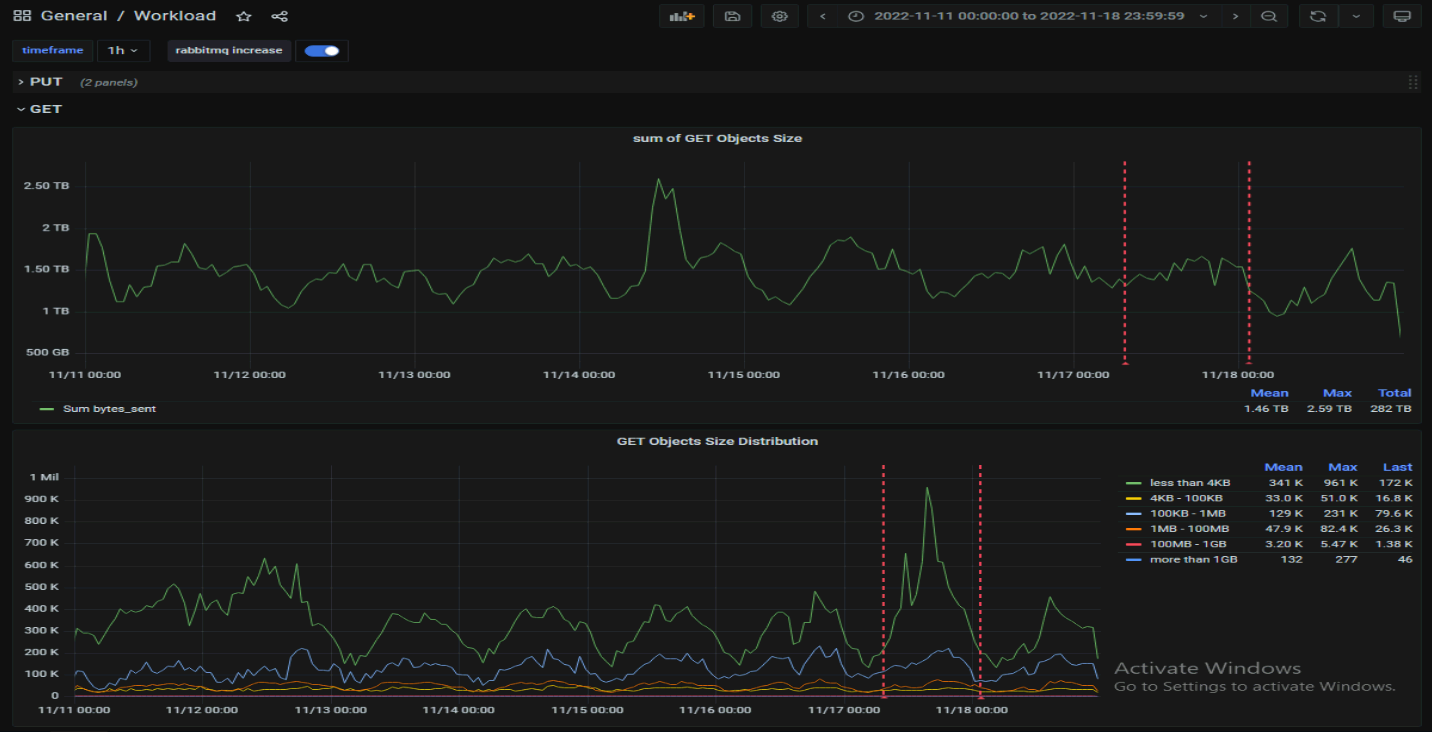Save the dashboard with the disk icon
The image size is (1432, 732).
732,16
